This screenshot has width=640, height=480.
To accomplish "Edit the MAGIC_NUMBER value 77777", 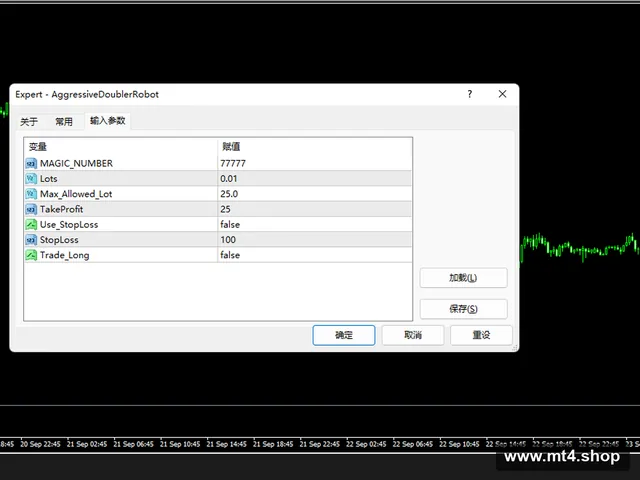I will 315,164.
